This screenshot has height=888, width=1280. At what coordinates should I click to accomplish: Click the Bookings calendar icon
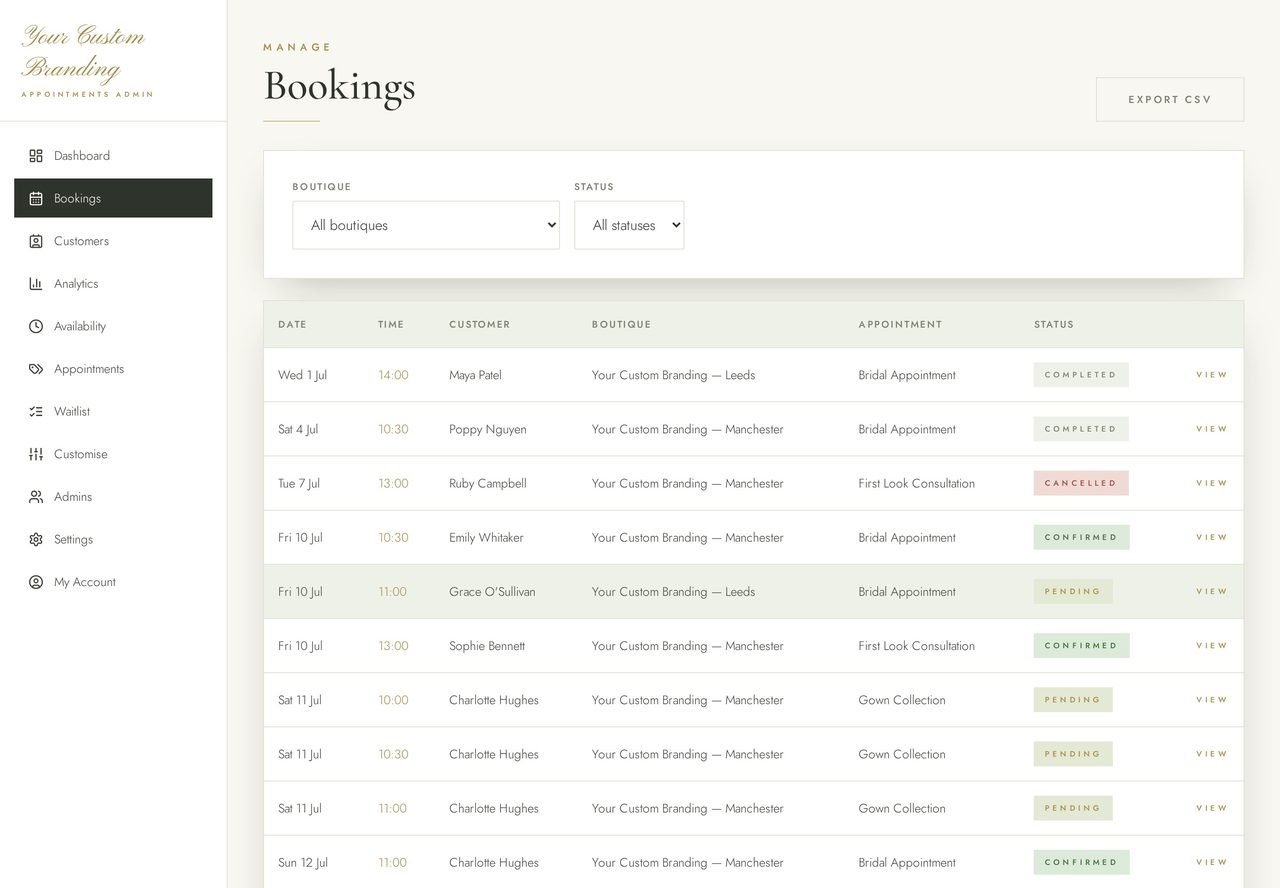point(36,199)
